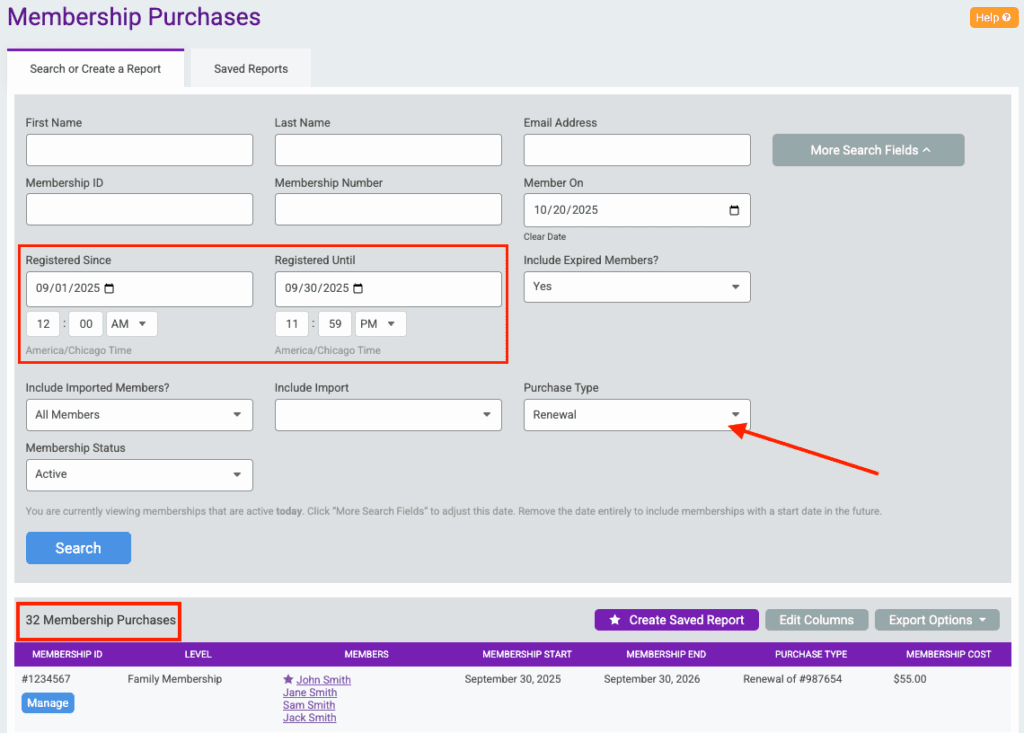Expand the Include Expired Members dropdown
This screenshot has width=1024, height=733.
pos(637,287)
